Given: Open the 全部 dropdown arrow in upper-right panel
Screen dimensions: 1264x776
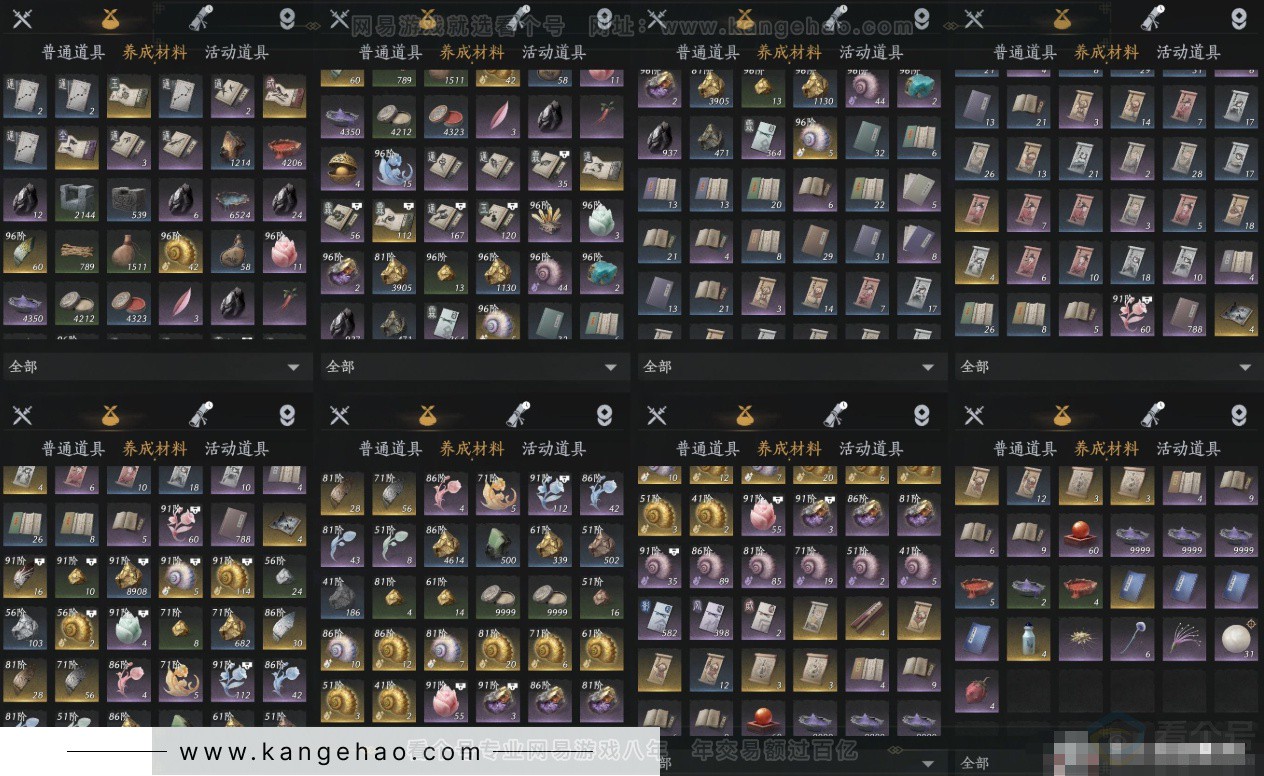Looking at the screenshot, I should click(1245, 367).
